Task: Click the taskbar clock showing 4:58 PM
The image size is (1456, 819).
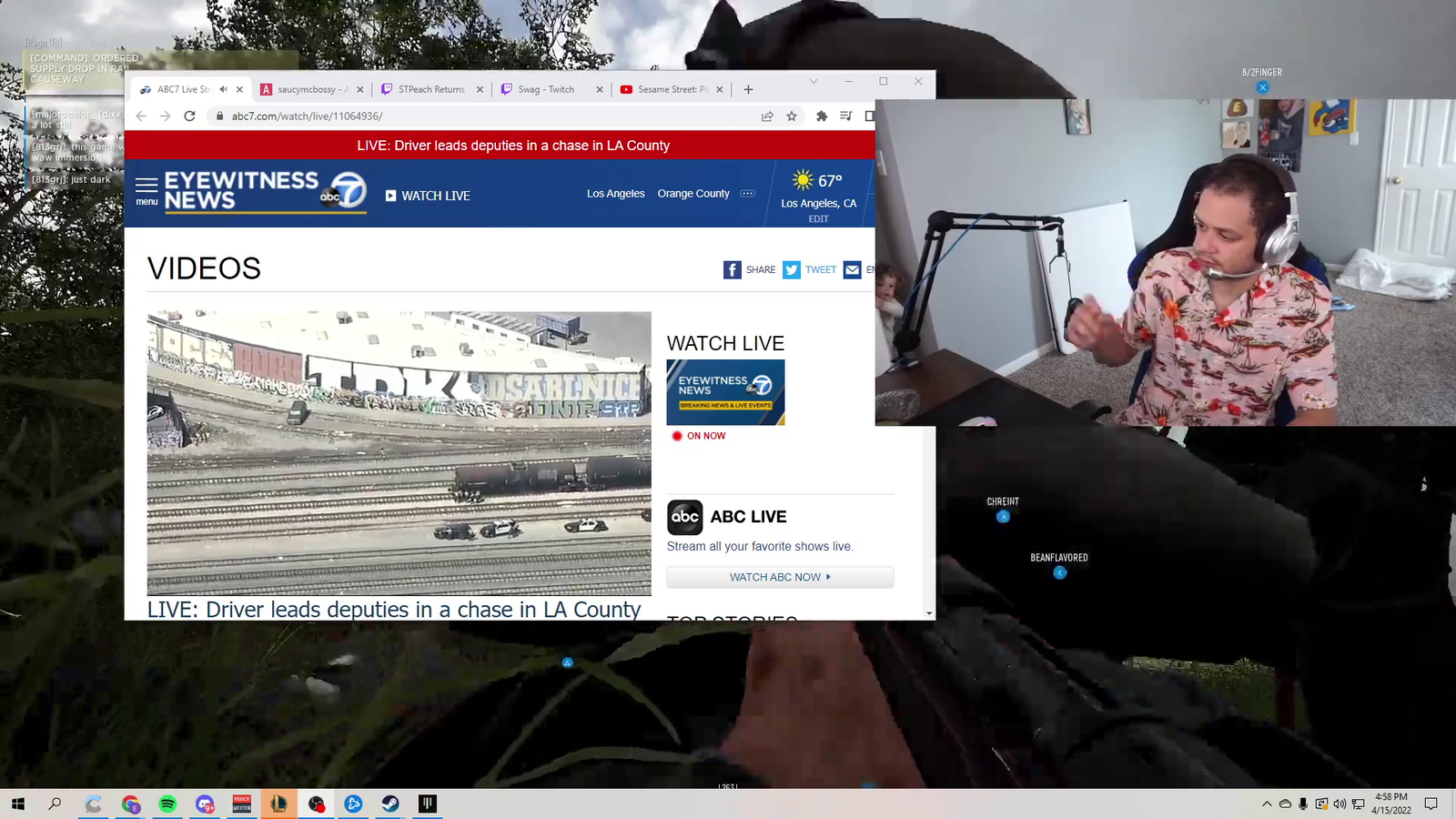Action: click(1391, 804)
